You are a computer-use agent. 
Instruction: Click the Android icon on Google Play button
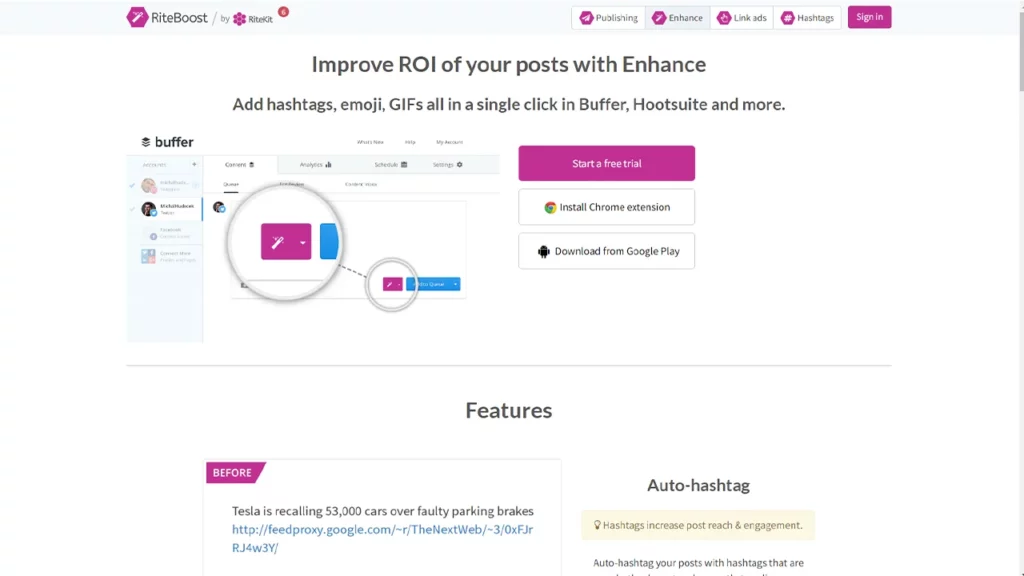click(x=544, y=252)
